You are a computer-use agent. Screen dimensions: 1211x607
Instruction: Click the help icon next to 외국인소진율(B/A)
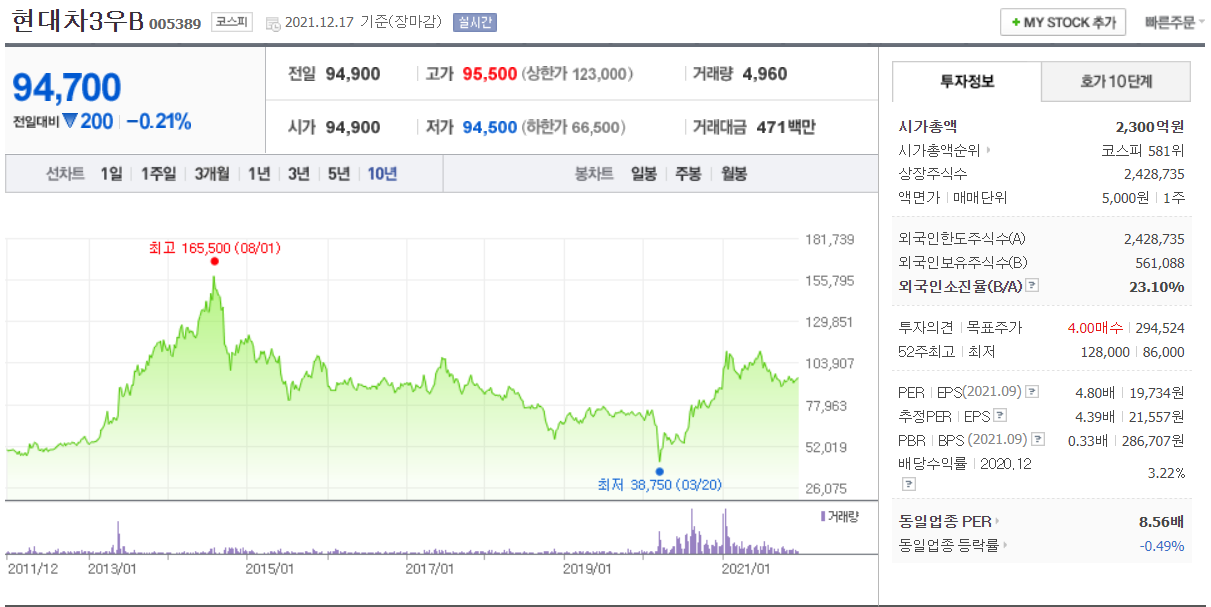(1032, 286)
